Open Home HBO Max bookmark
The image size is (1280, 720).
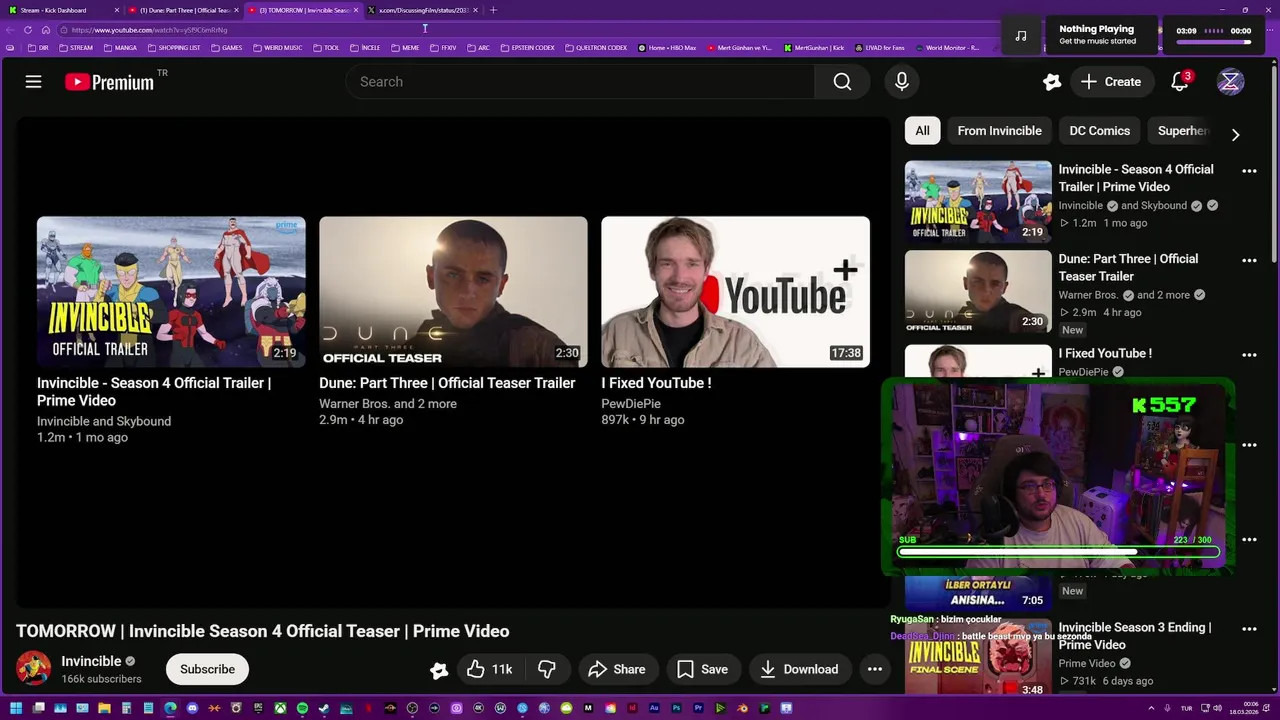pyautogui.click(x=667, y=48)
